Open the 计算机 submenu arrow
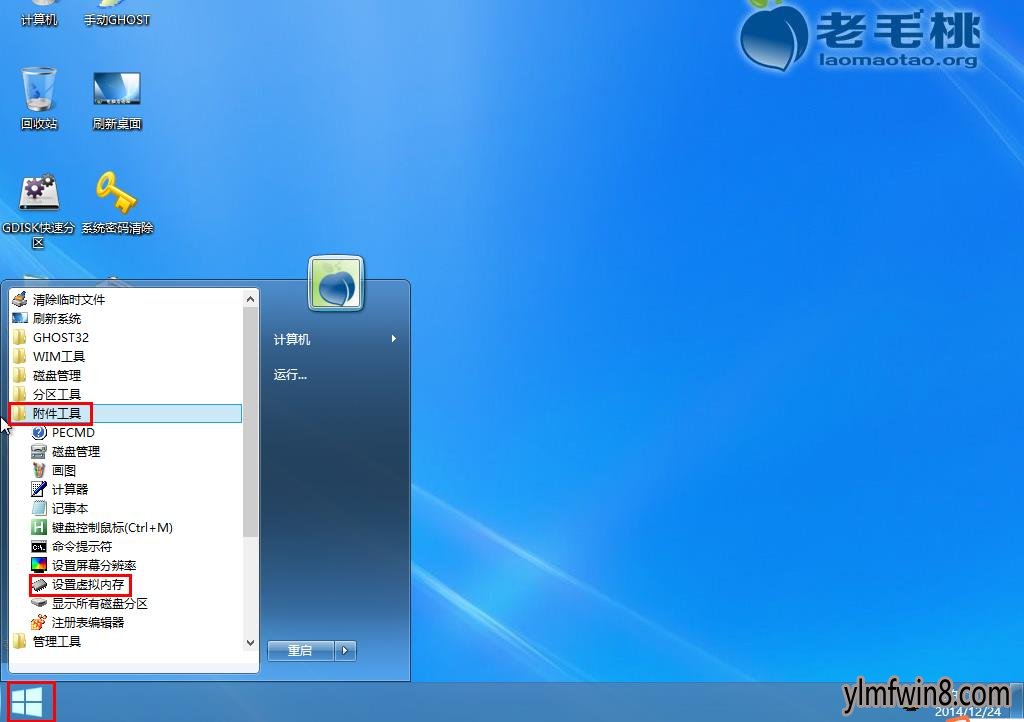Image resolution: width=1024 pixels, height=722 pixels. click(x=393, y=339)
